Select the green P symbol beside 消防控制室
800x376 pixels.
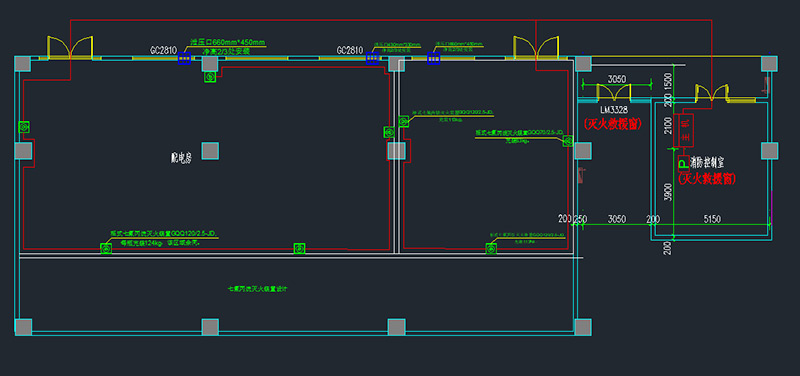[683, 163]
